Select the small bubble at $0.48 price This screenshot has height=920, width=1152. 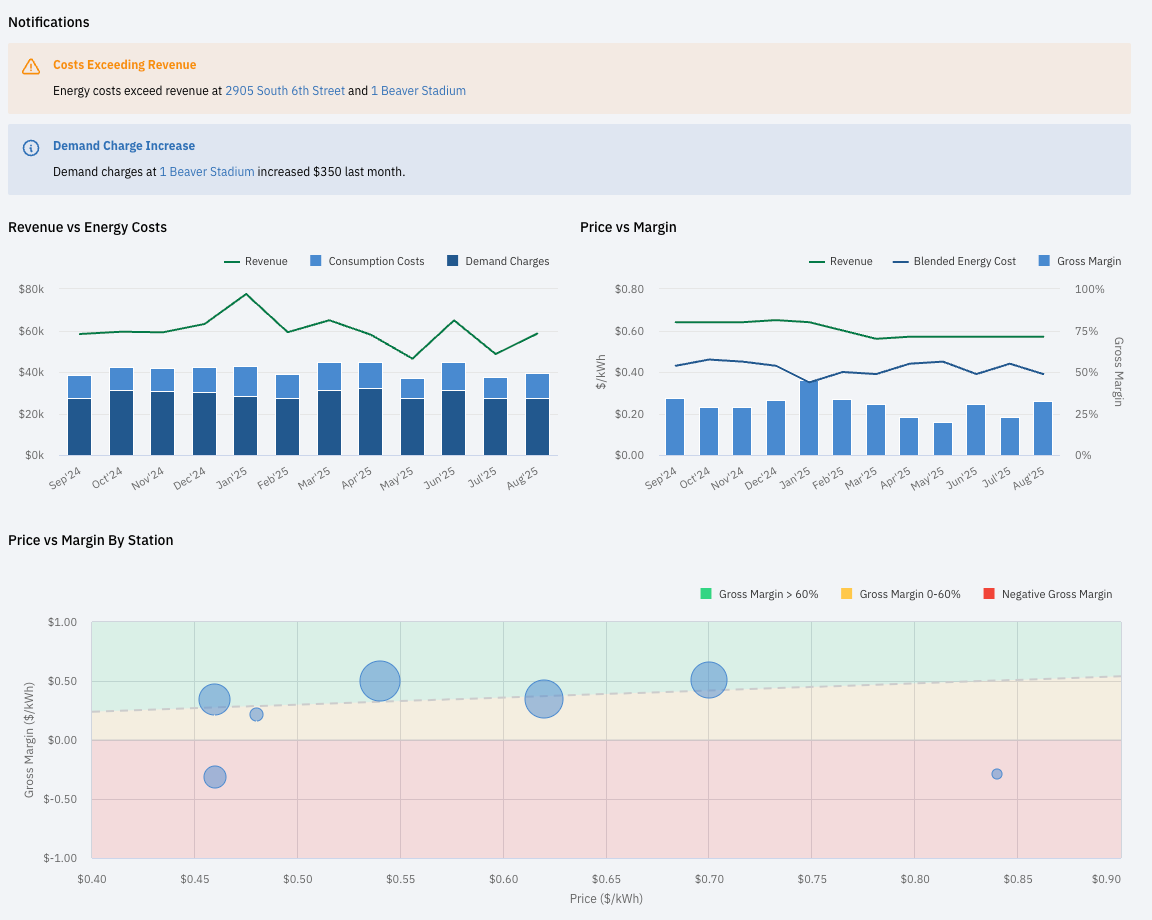coord(256,714)
